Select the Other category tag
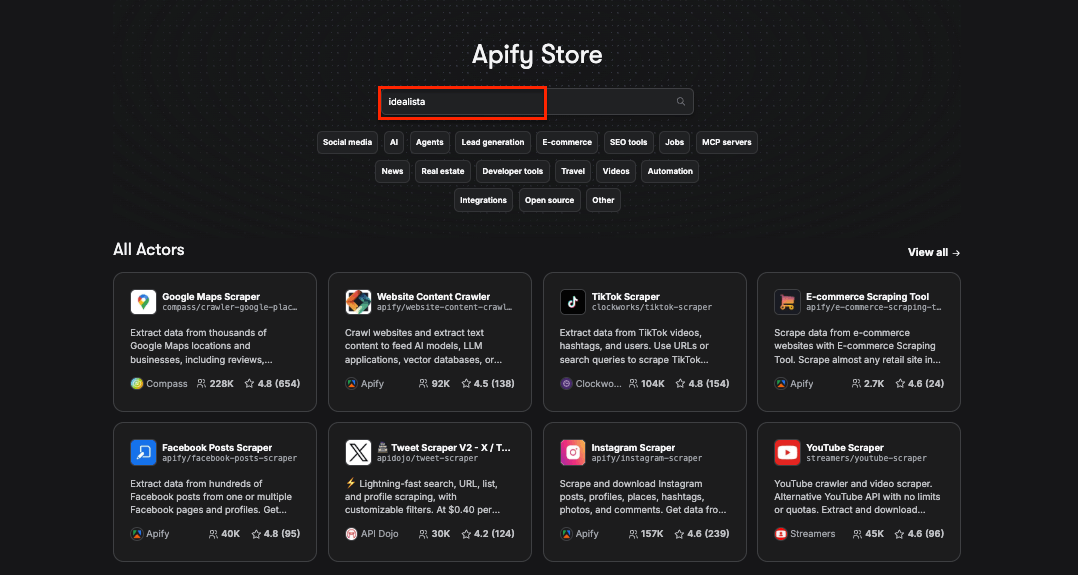 tap(604, 200)
